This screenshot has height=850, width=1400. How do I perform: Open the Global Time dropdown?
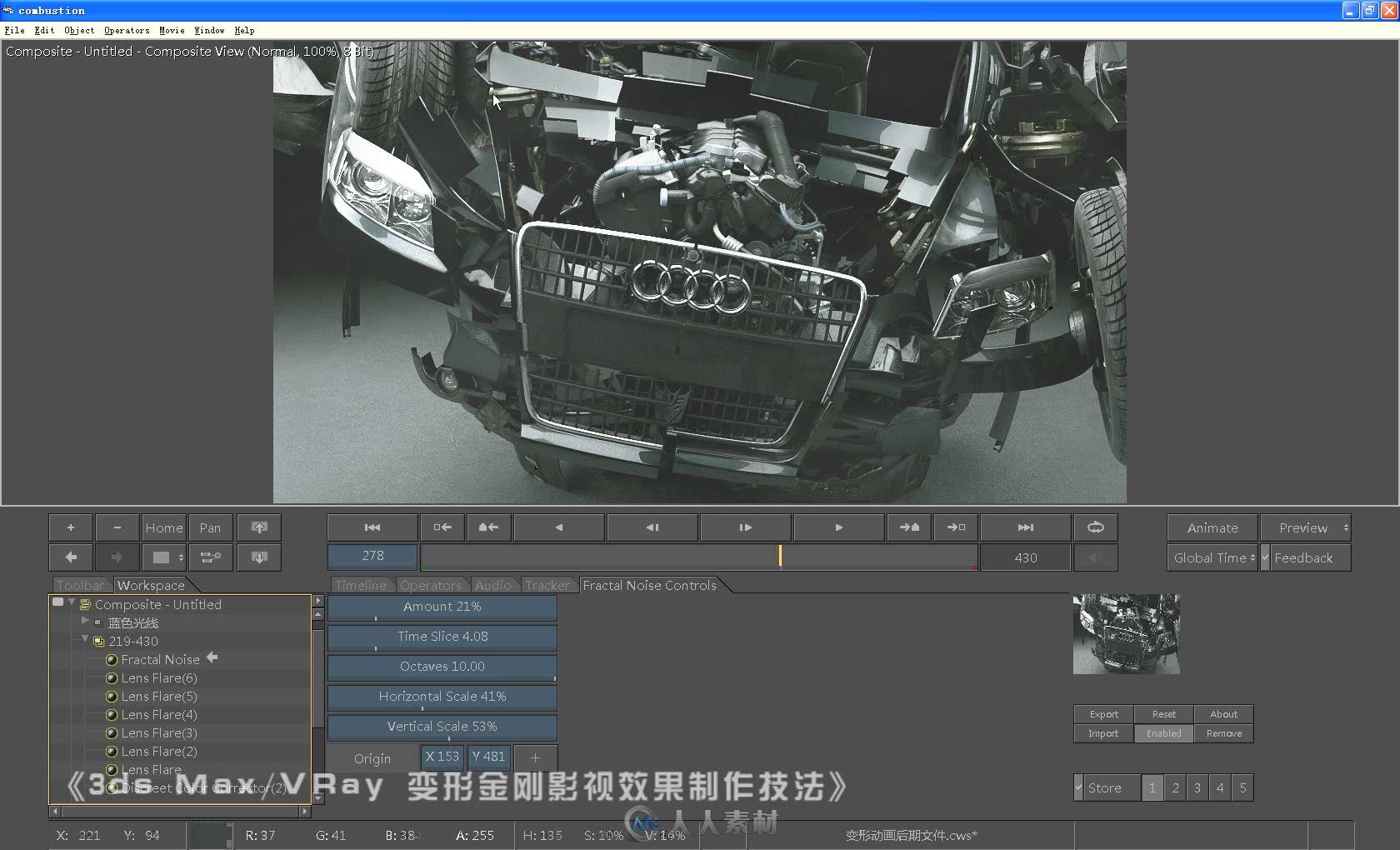[1212, 557]
